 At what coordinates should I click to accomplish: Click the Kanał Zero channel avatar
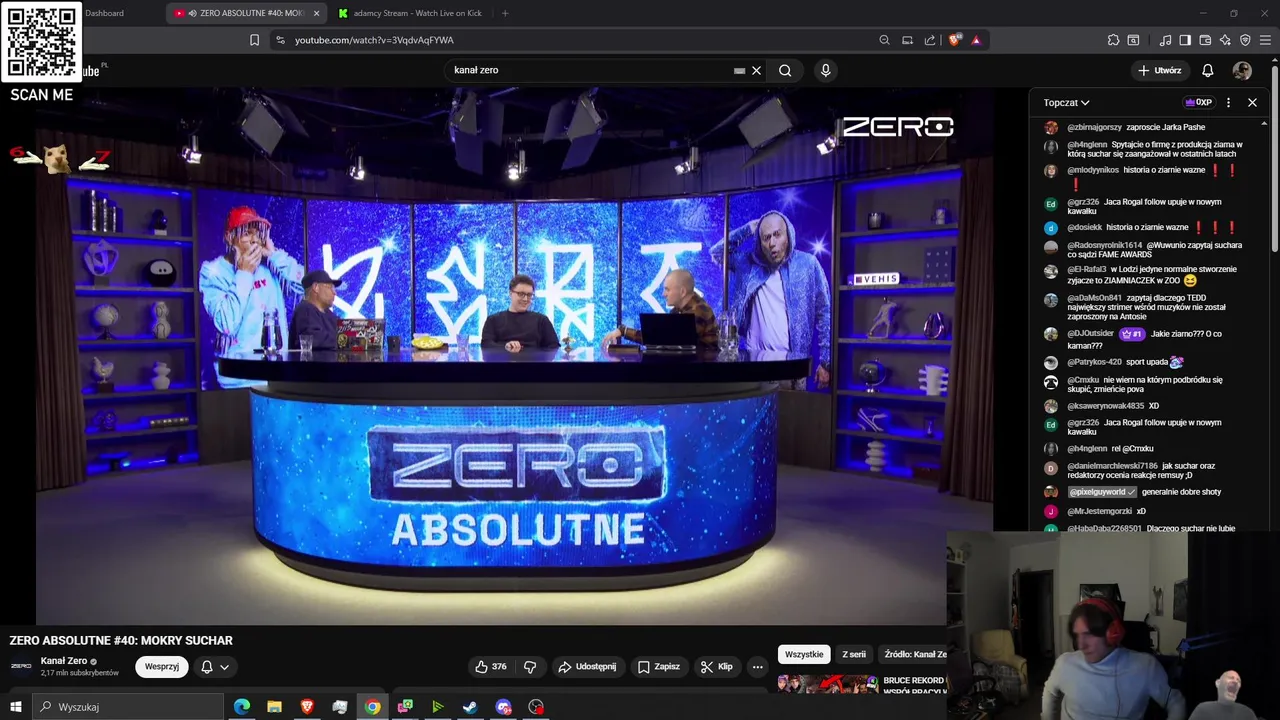pos(21,666)
